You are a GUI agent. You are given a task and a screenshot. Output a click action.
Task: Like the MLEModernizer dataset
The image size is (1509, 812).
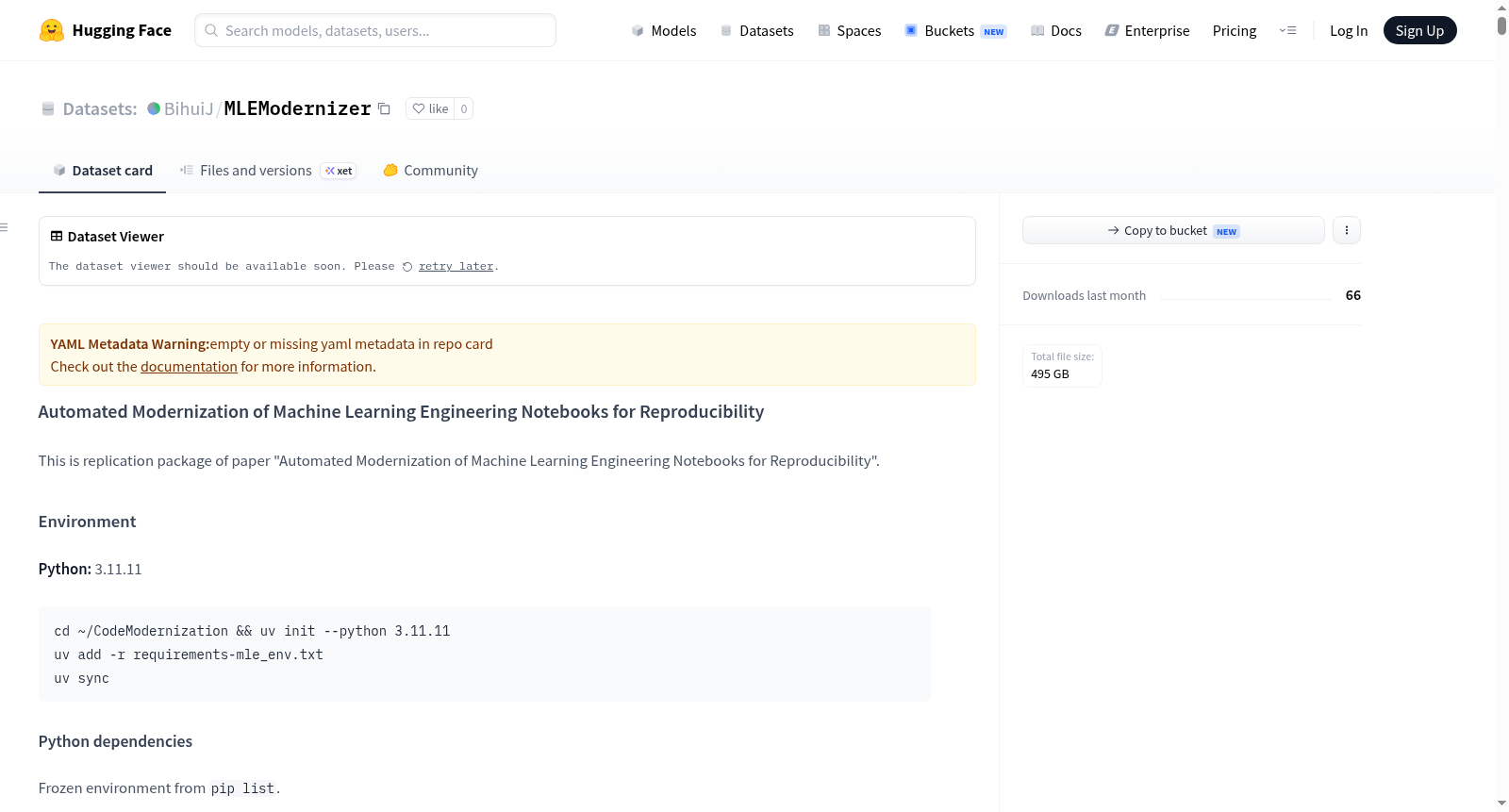(430, 108)
